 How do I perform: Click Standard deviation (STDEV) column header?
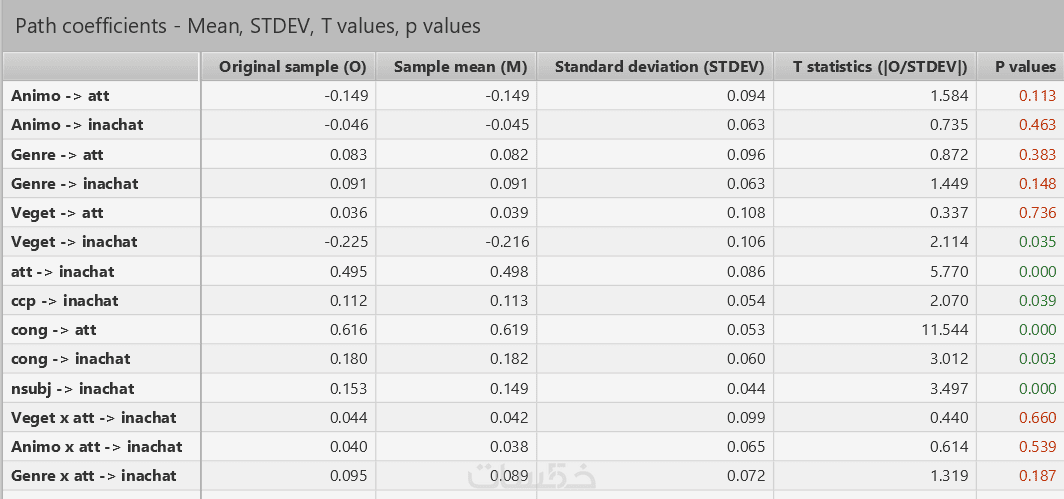[x=659, y=67]
